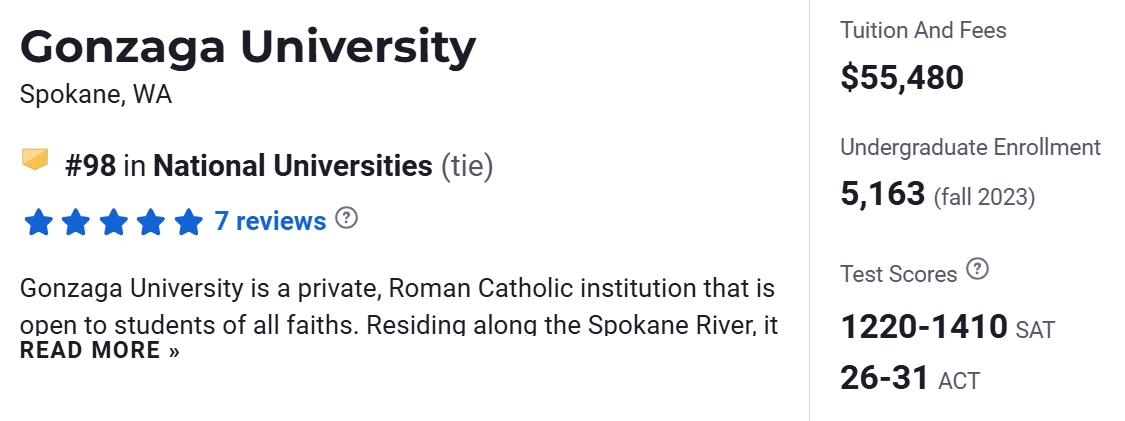The height and width of the screenshot is (421, 1125).
Task: Click the second blue rating star
Action: (x=76, y=222)
